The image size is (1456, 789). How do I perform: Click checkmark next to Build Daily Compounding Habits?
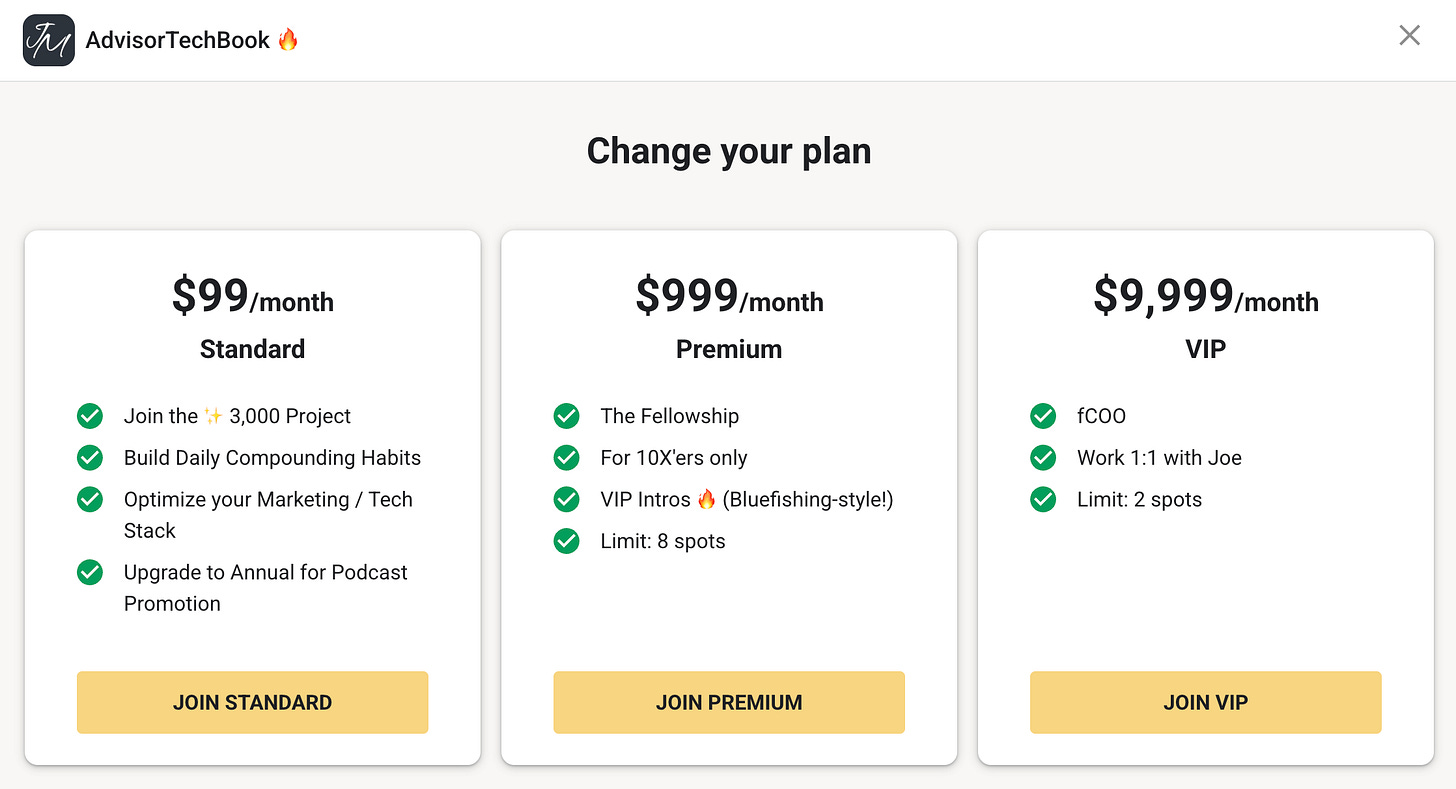pos(90,457)
